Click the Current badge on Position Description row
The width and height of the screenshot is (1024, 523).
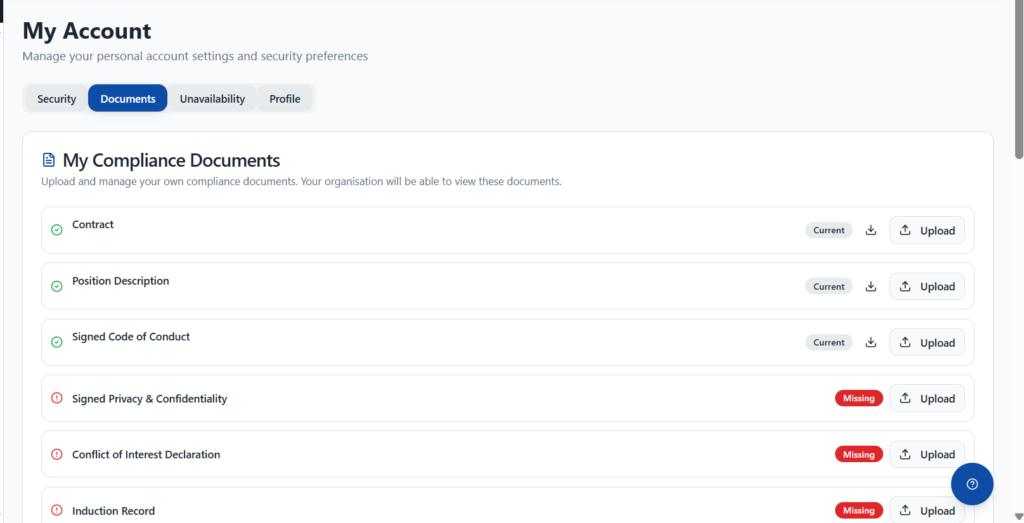point(829,286)
